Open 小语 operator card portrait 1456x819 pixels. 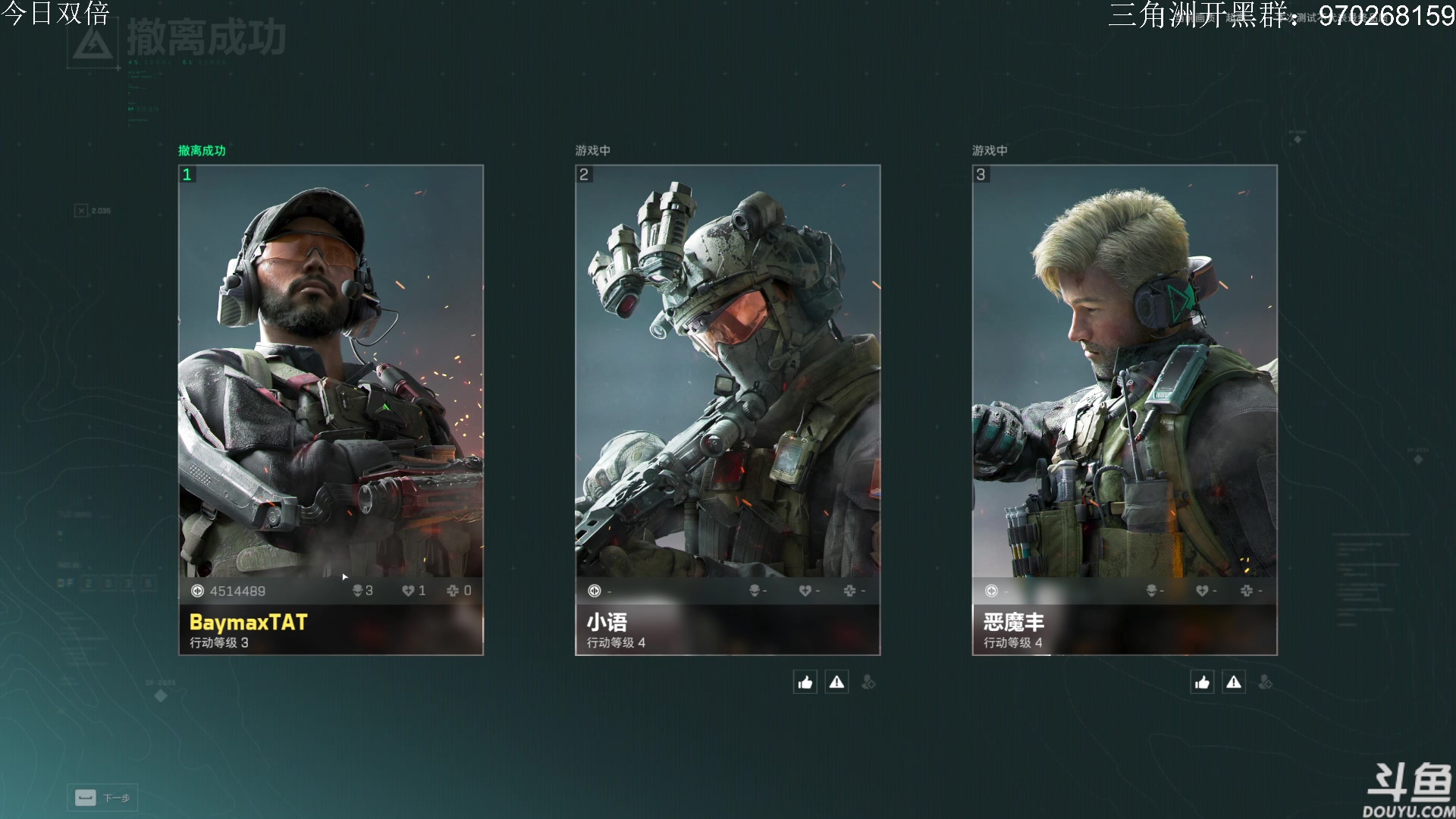click(x=728, y=372)
